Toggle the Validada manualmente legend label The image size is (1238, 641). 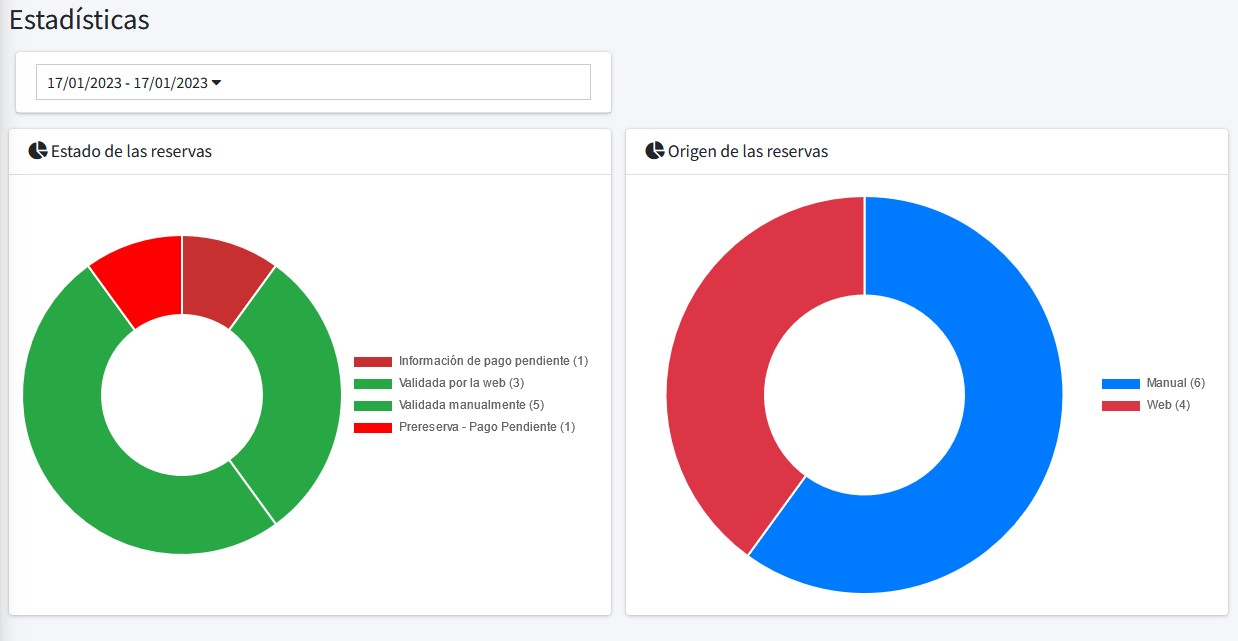471,405
